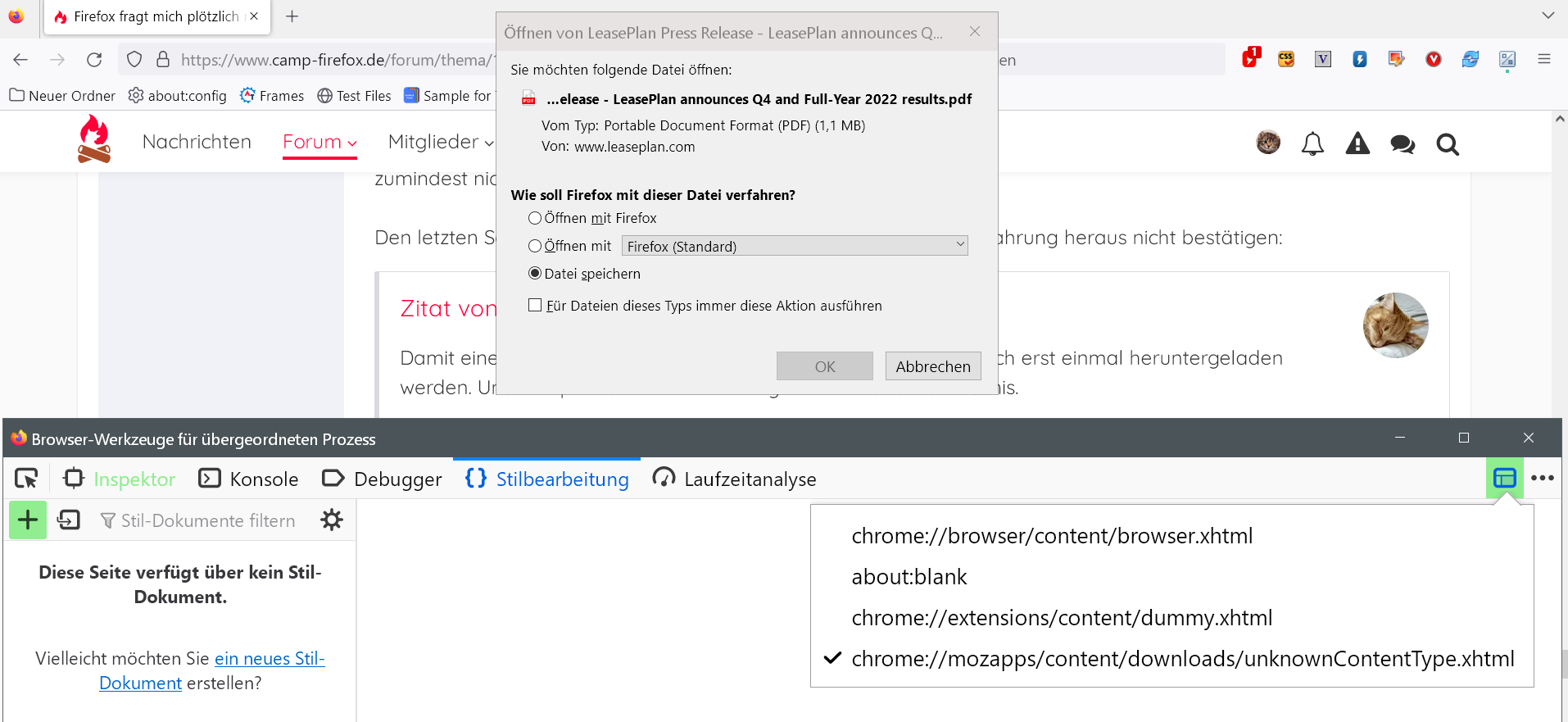
Task: Close the Firefox fragt mich tab
Action: point(254,16)
